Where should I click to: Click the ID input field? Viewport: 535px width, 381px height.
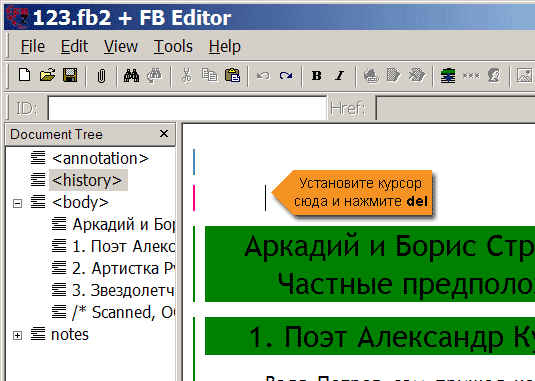tap(187, 108)
